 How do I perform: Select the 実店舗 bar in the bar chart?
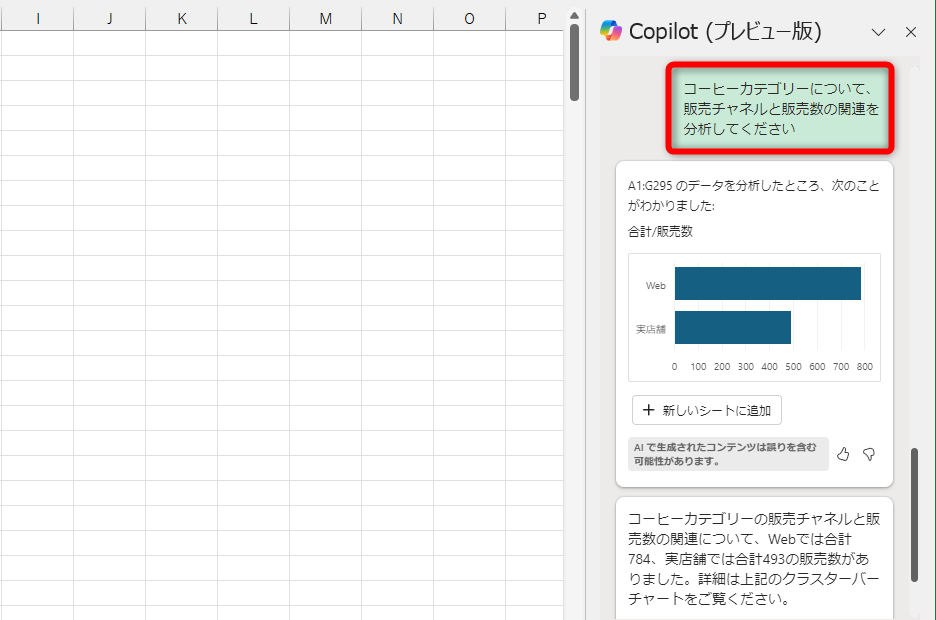coord(732,327)
